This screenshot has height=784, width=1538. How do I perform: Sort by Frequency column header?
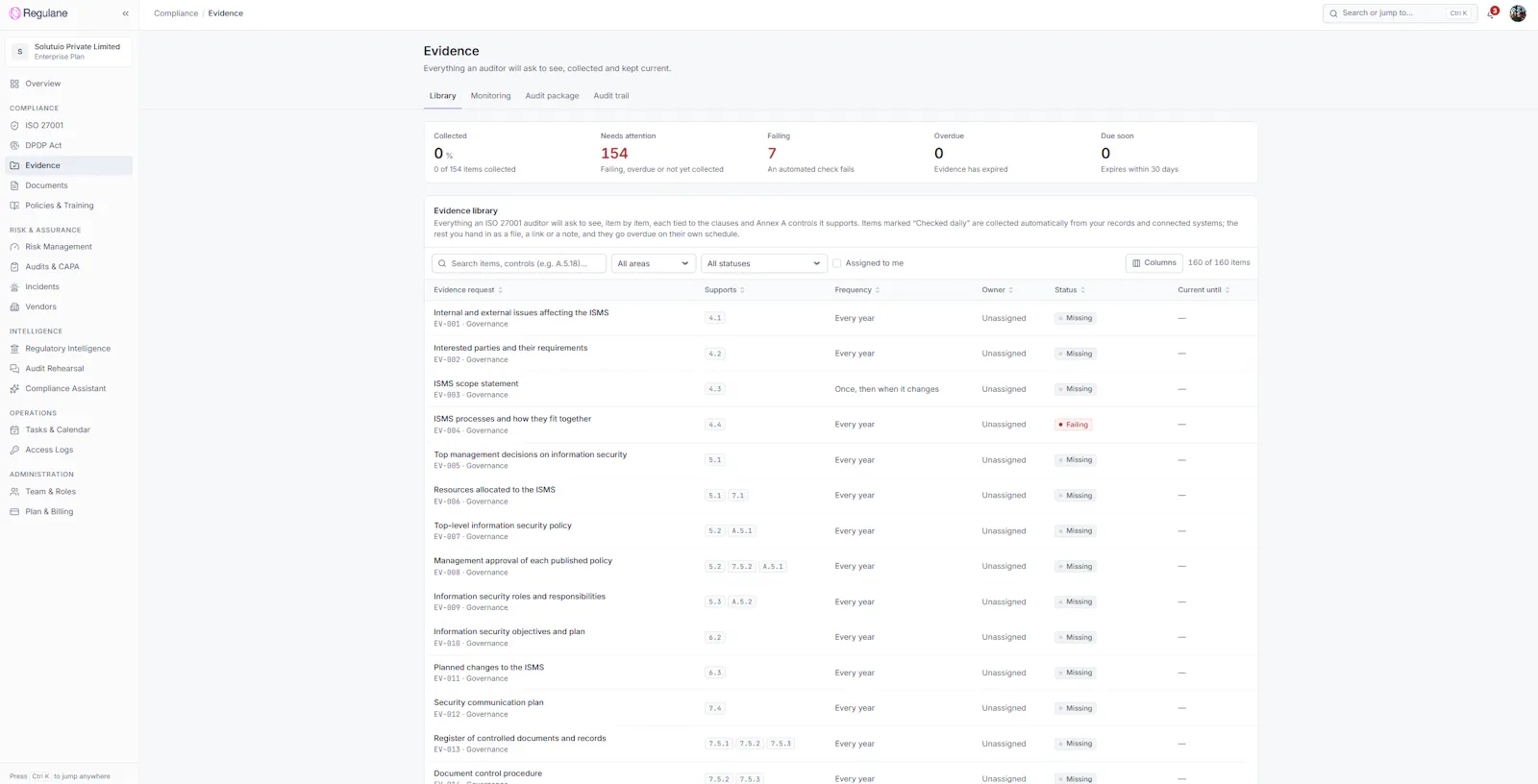click(x=857, y=290)
